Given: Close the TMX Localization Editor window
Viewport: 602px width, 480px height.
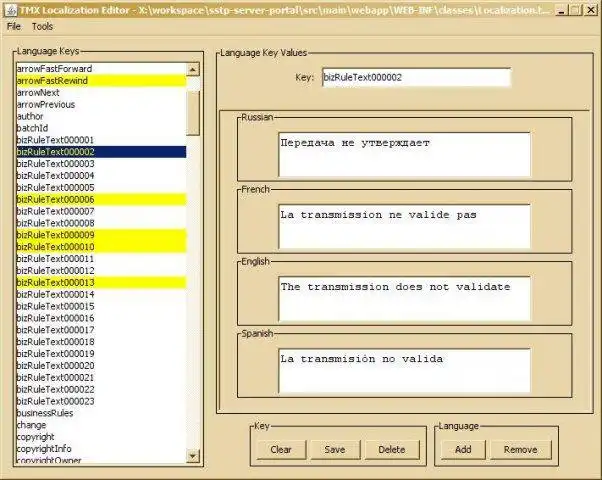Looking at the screenshot, I should [591, 10].
